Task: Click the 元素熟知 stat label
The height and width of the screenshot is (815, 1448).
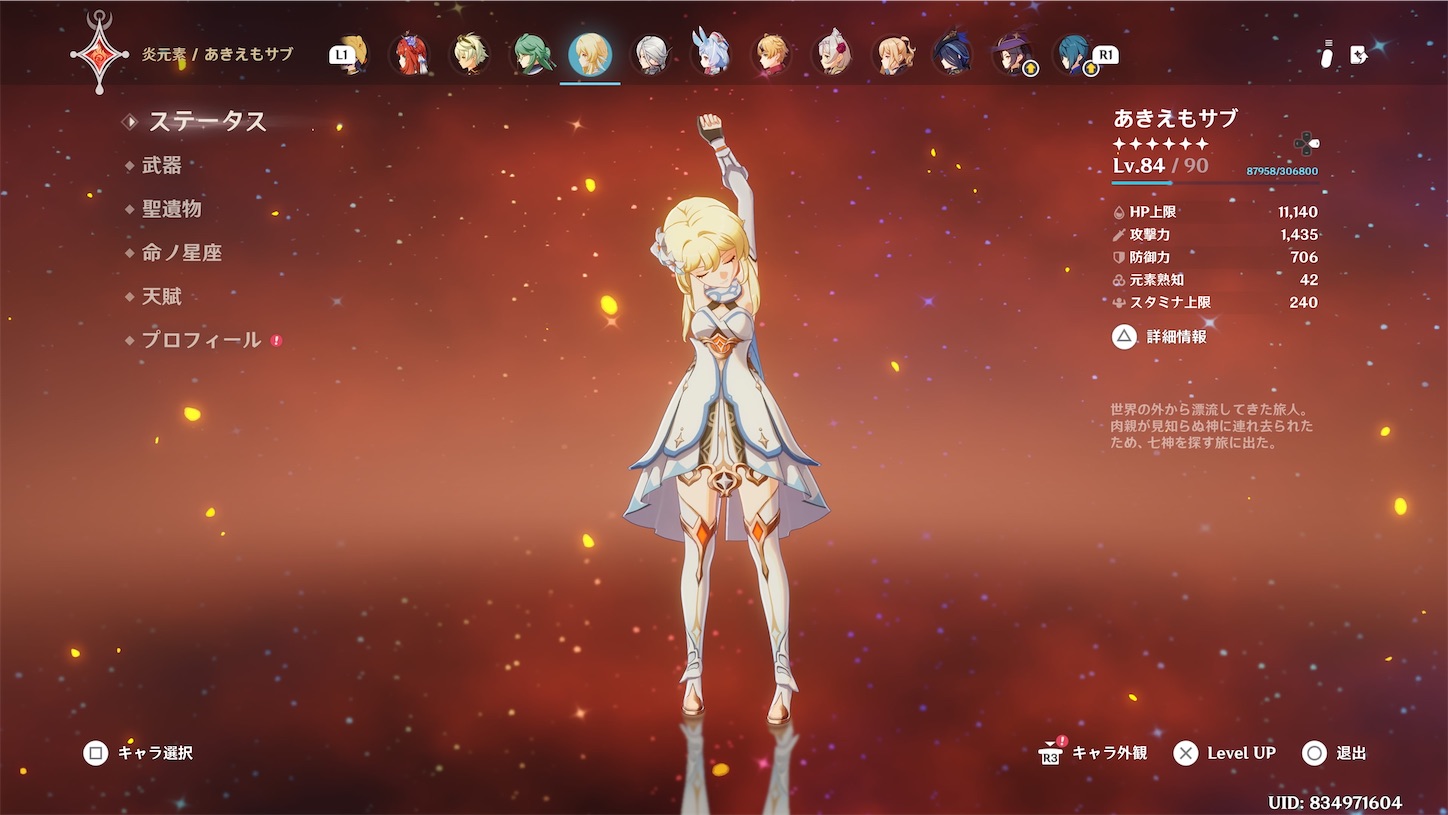Action: pos(1157,280)
